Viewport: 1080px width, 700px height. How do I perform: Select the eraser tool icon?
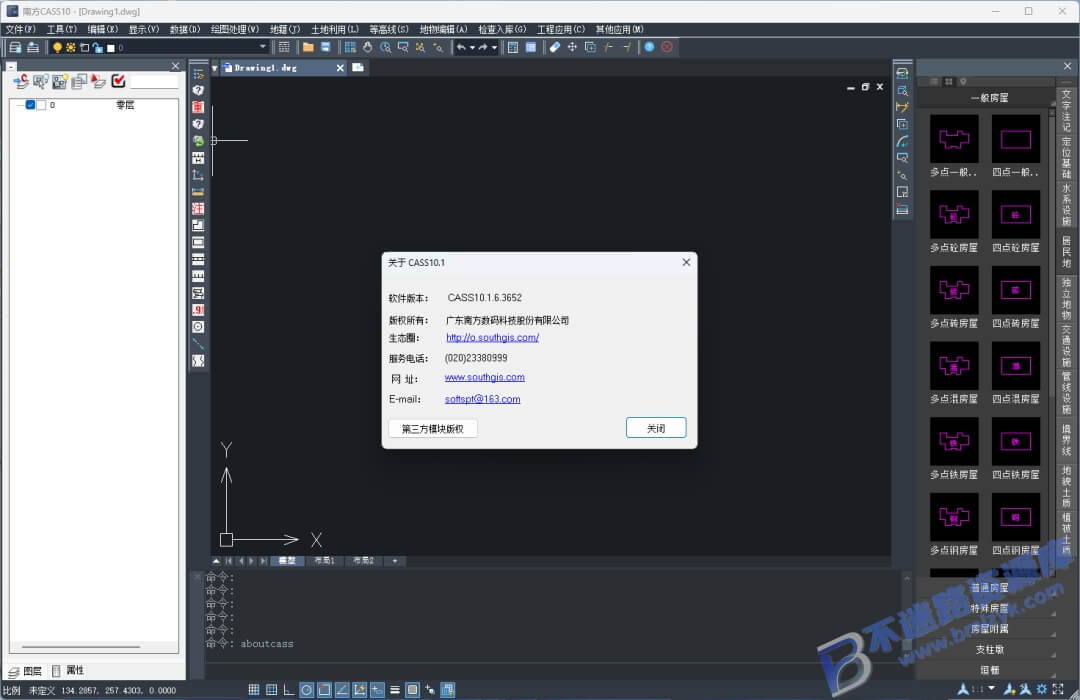point(554,47)
